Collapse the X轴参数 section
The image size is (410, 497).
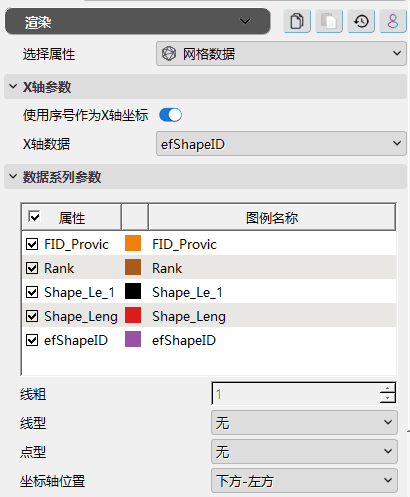[13, 87]
